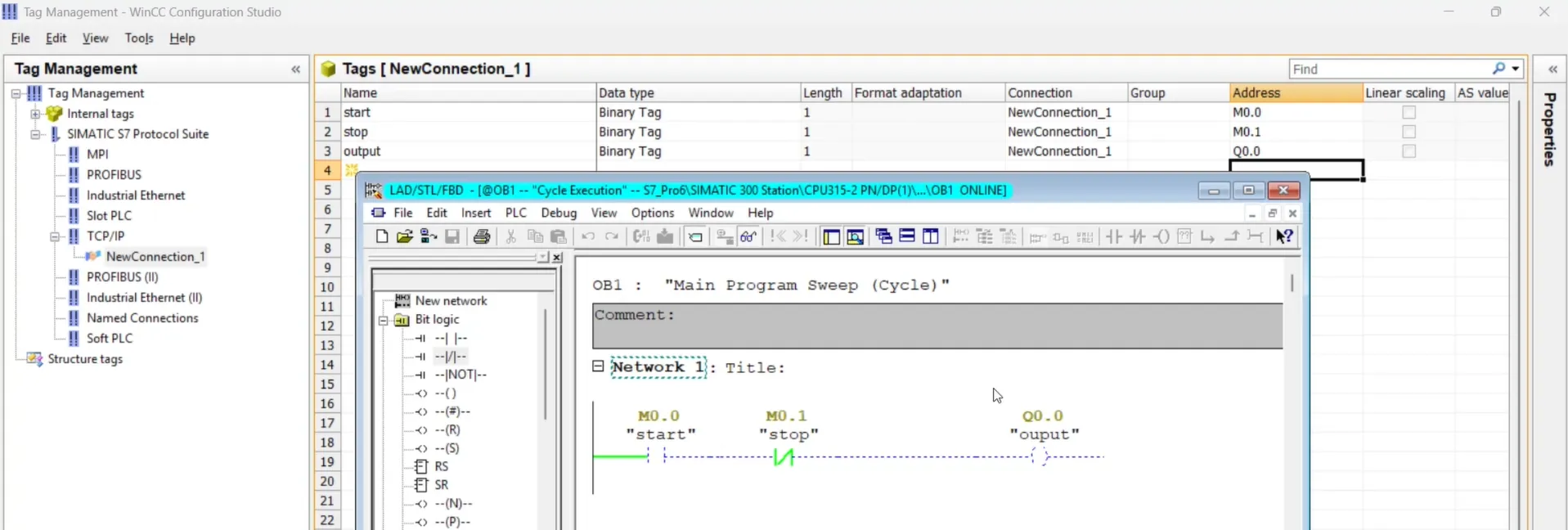
Task: Open File menu in WinCC Configuration Studio
Action: point(20,38)
